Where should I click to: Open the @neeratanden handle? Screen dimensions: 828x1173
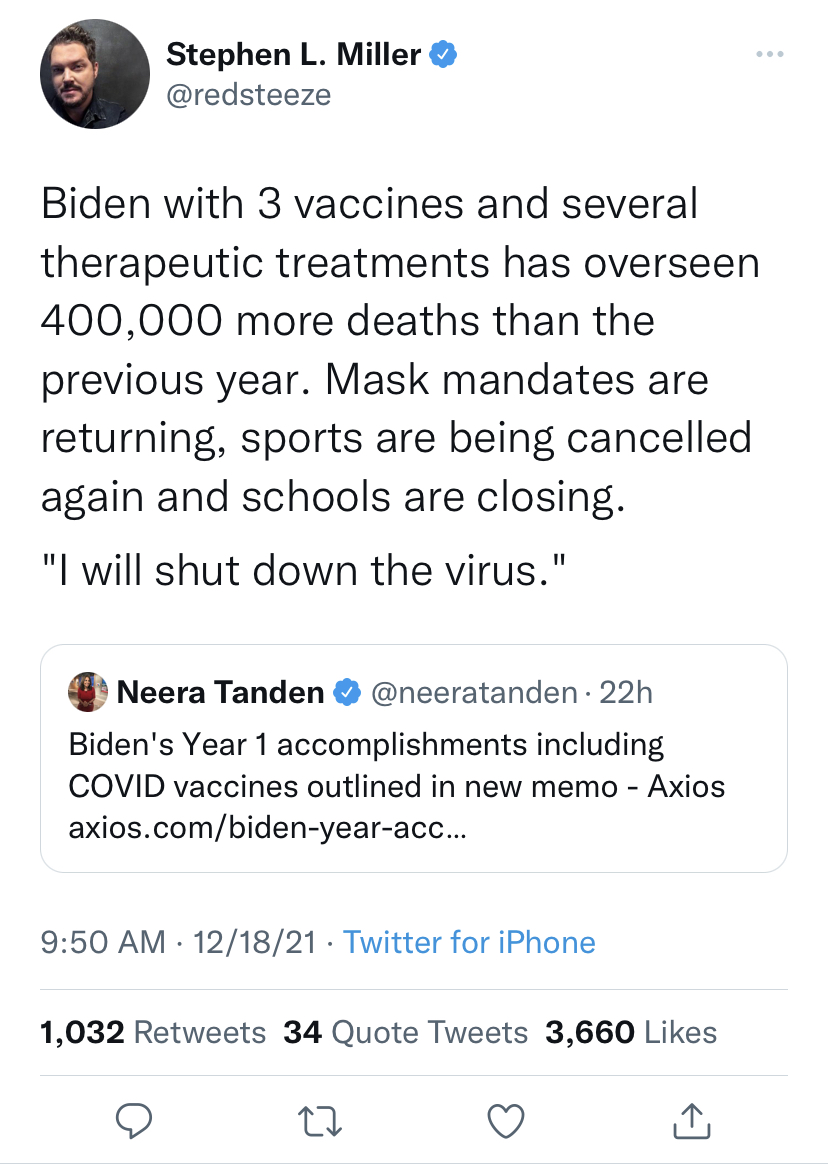click(474, 692)
